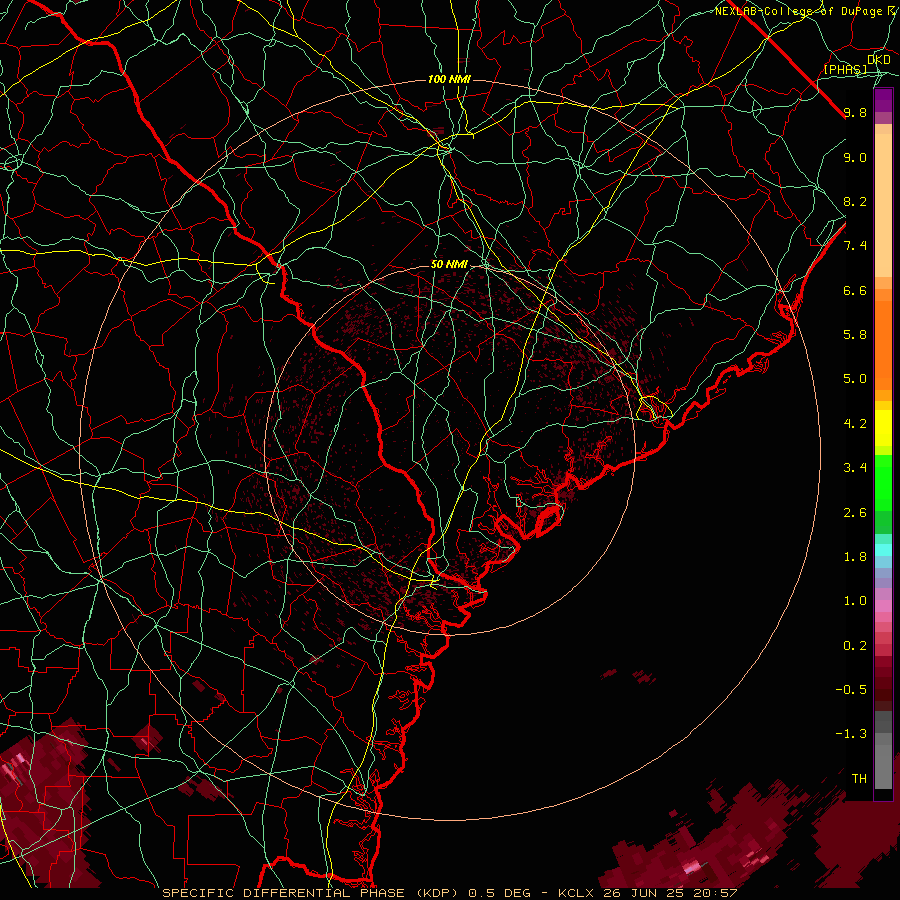Click the 7.4 scale value
This screenshot has height=900, width=900.
[x=855, y=246]
